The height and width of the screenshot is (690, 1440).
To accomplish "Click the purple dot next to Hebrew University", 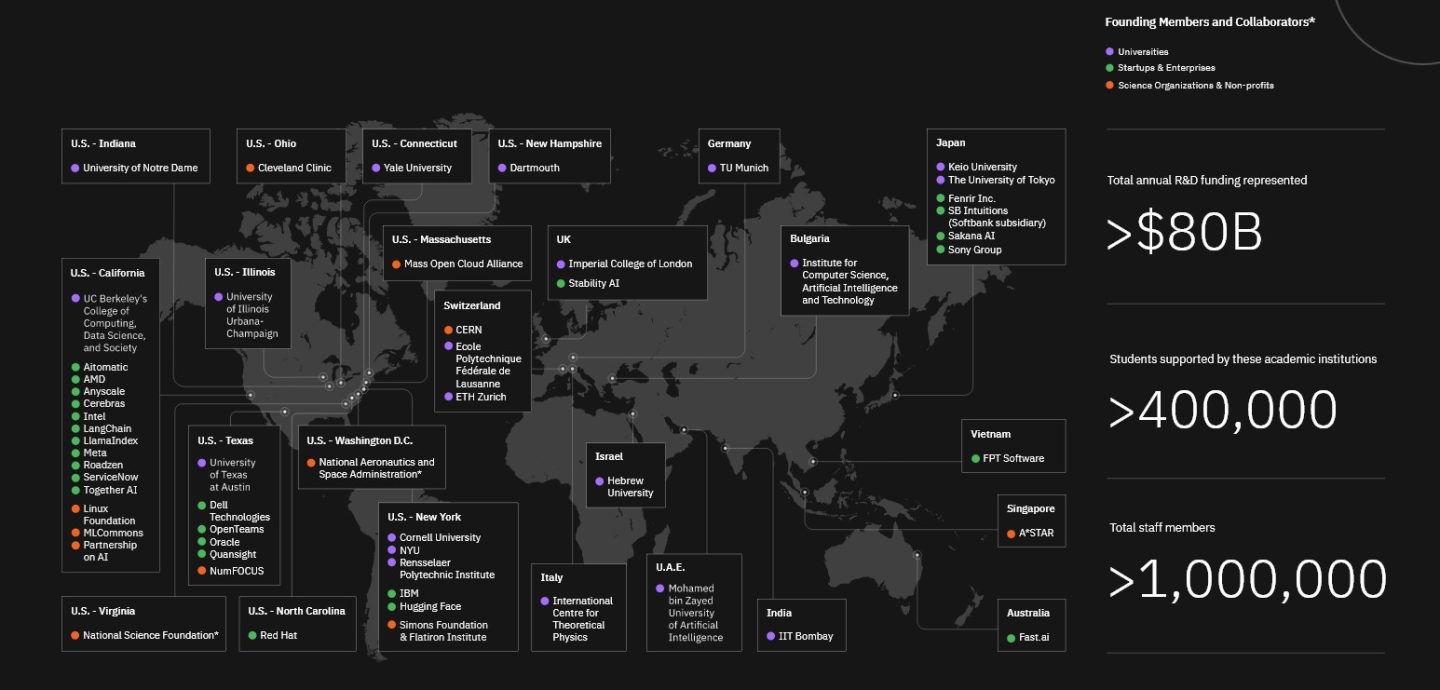I will point(599,481).
